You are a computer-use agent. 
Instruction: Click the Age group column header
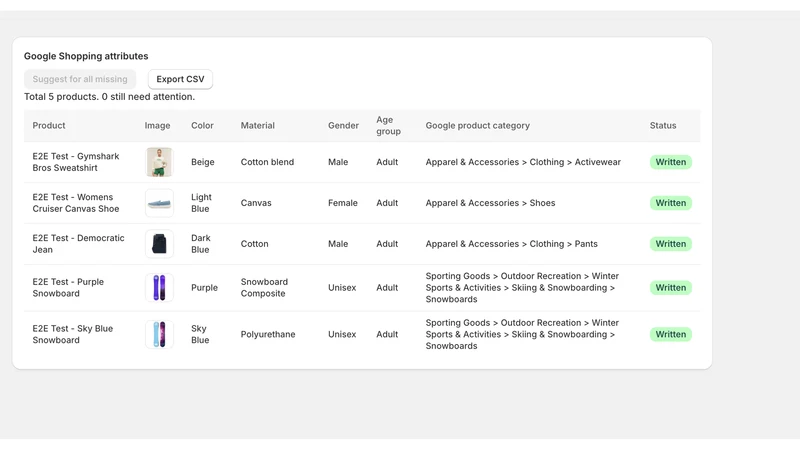[388, 126]
